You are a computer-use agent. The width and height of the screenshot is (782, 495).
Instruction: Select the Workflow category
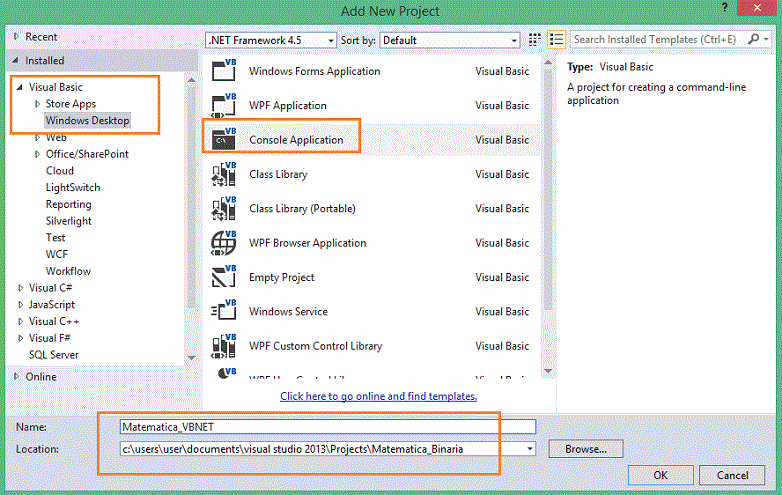pos(68,271)
